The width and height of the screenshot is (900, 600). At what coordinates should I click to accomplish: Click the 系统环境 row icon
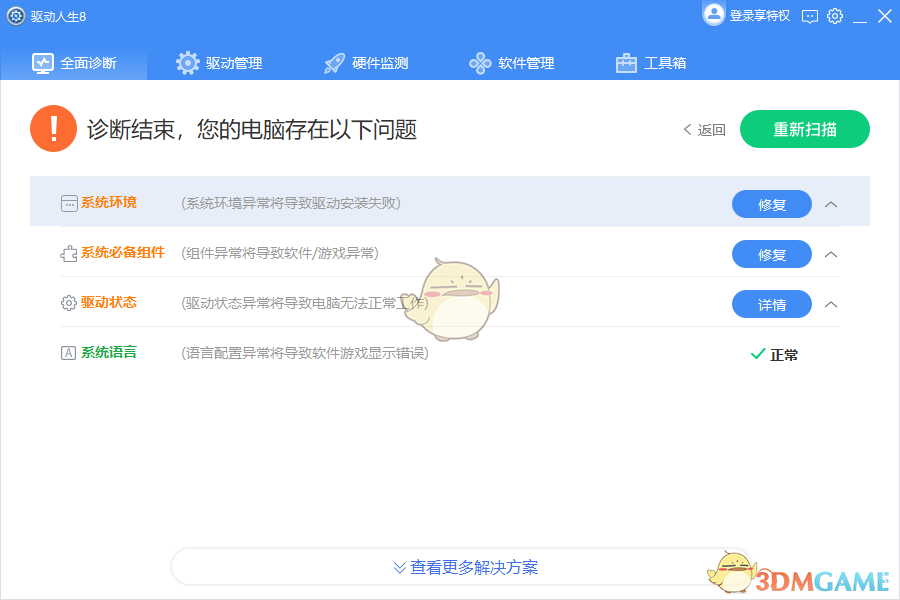pos(69,203)
